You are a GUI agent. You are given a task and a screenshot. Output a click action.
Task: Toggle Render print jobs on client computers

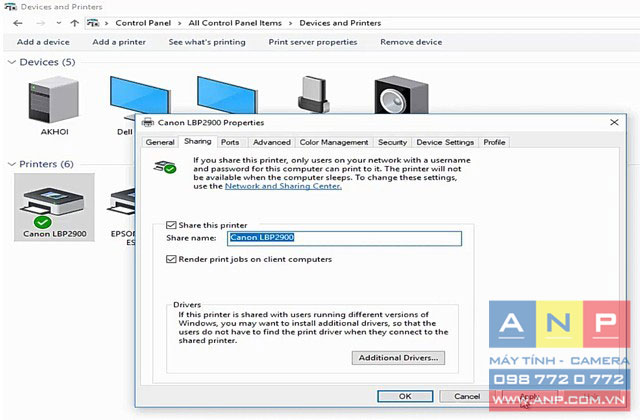[x=171, y=259]
